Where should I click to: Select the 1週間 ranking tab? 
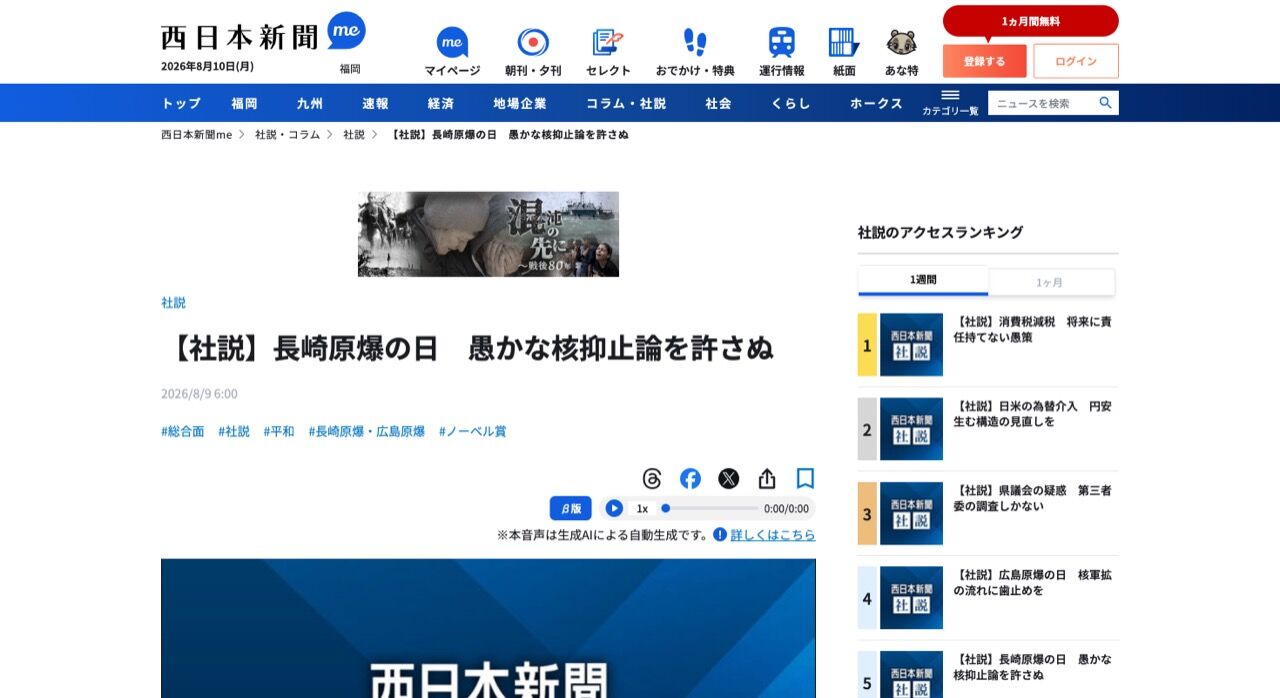coord(923,281)
